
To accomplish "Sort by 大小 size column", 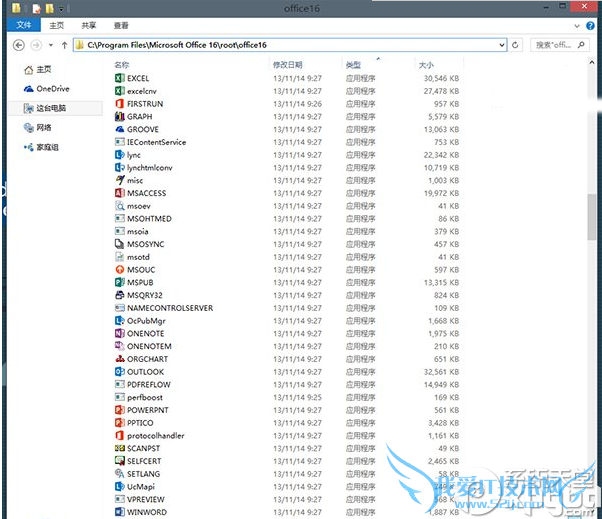I will click(x=426, y=65).
